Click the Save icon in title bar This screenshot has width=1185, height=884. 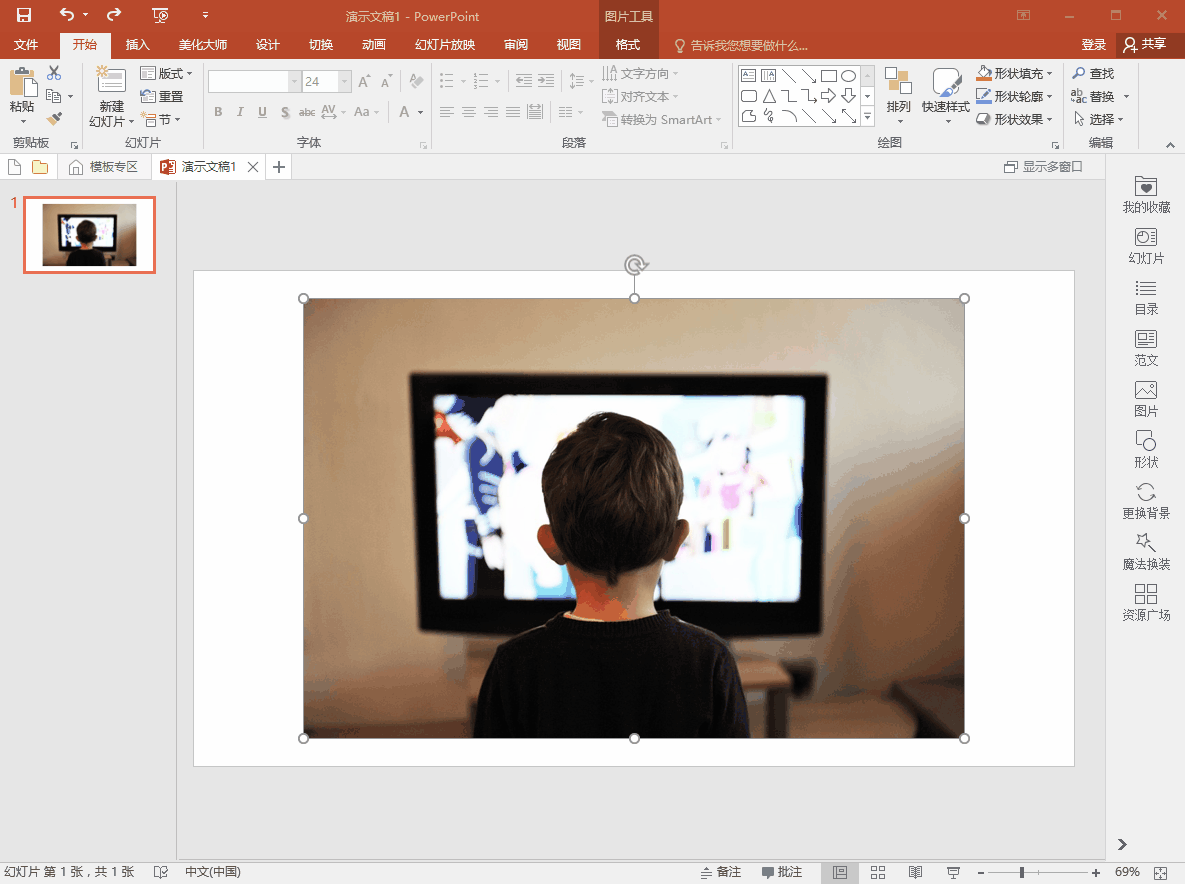click(23, 15)
